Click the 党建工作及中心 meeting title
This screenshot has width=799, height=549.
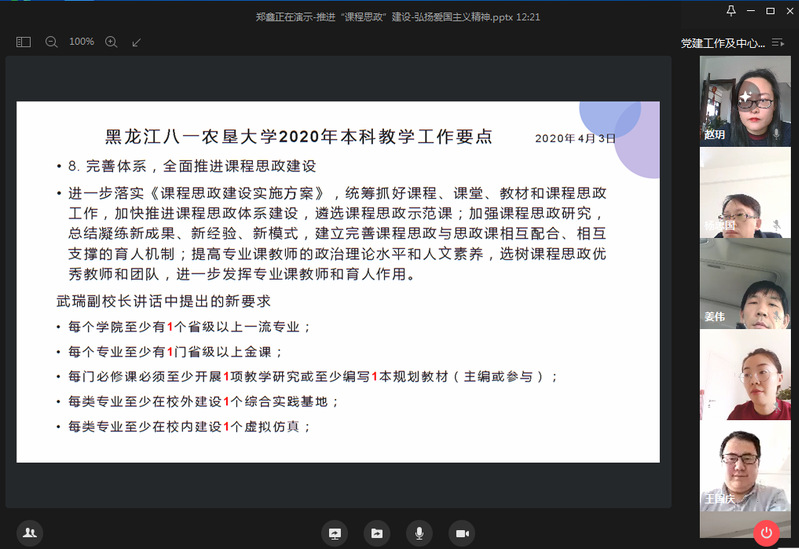click(722, 43)
